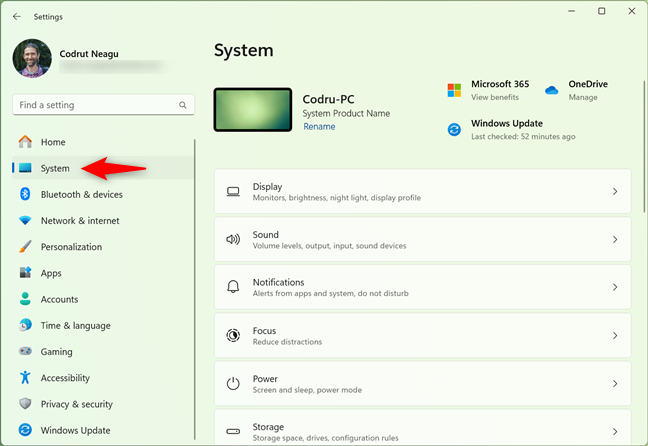The width and height of the screenshot is (648, 446).
Task: Go to Network & internet
Action: click(103, 220)
